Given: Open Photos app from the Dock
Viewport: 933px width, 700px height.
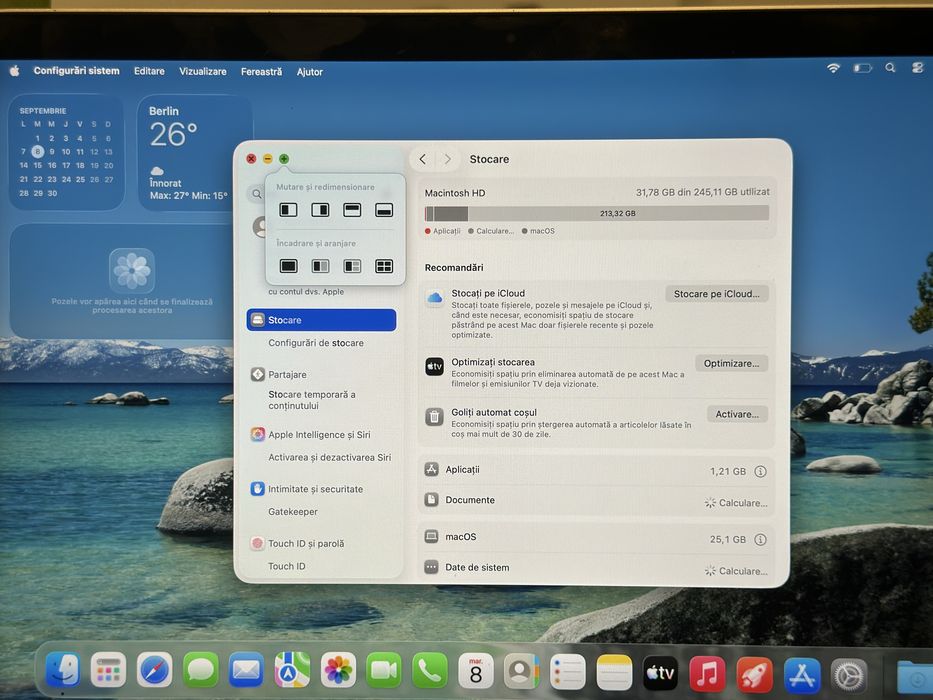Looking at the screenshot, I should [338, 670].
